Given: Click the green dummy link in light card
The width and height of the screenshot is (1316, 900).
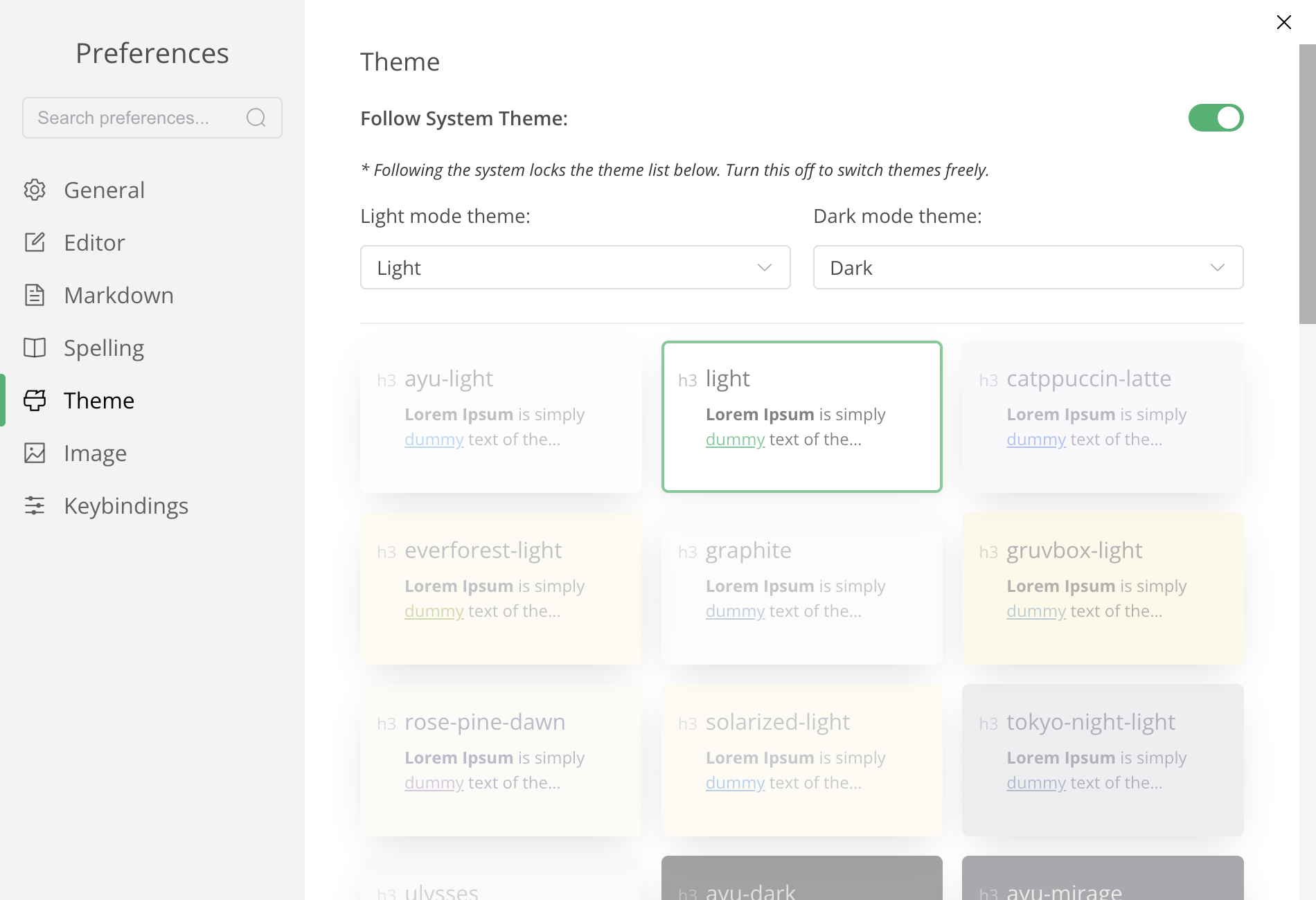Looking at the screenshot, I should tap(735, 440).
